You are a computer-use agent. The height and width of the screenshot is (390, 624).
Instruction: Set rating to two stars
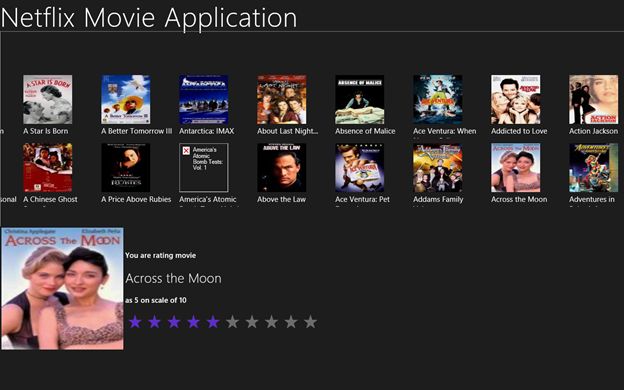click(154, 322)
